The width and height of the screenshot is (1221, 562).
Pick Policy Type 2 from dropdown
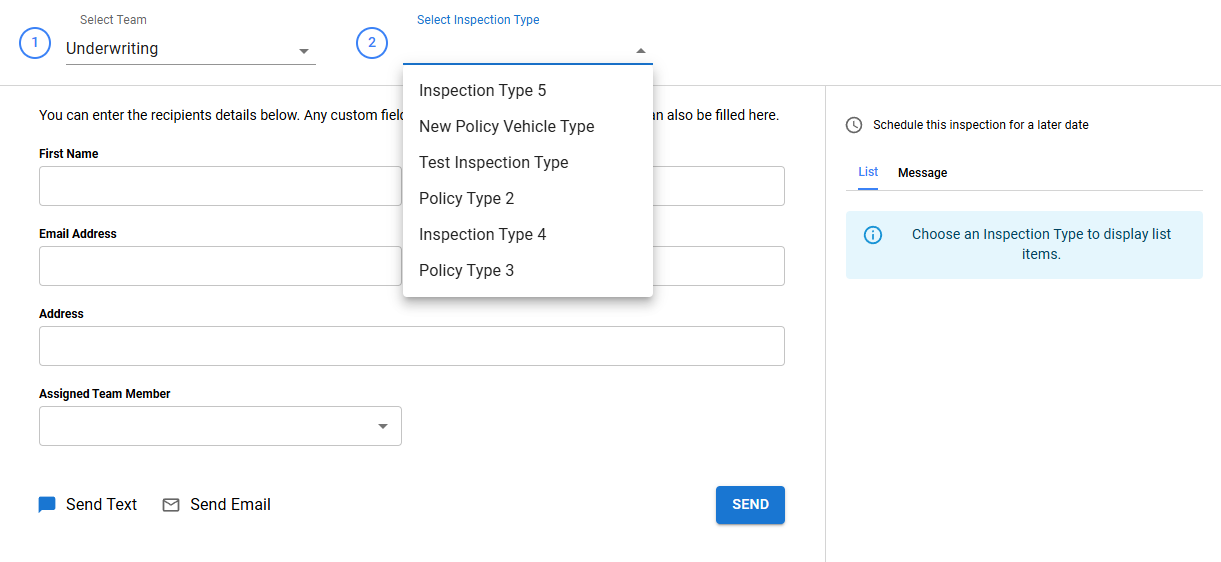click(x=528, y=199)
